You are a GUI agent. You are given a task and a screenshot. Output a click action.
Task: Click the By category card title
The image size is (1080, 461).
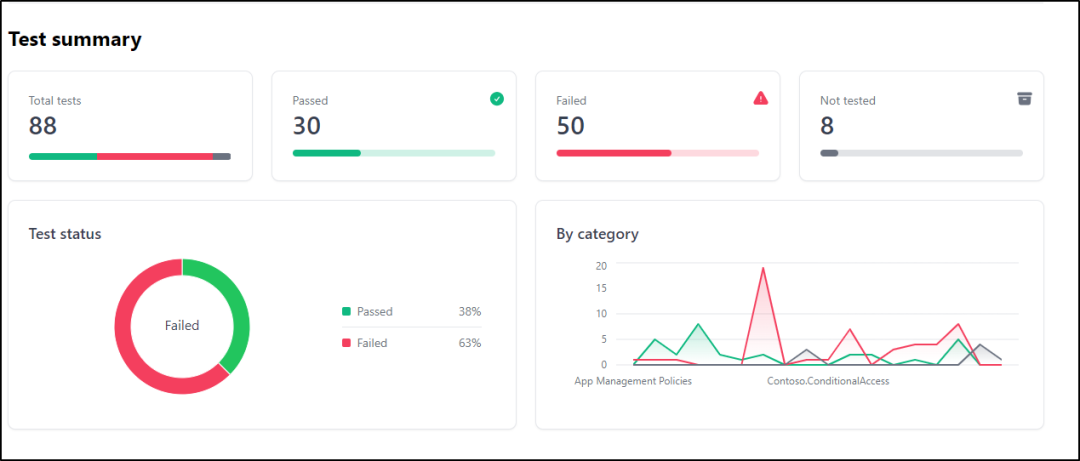[597, 234]
